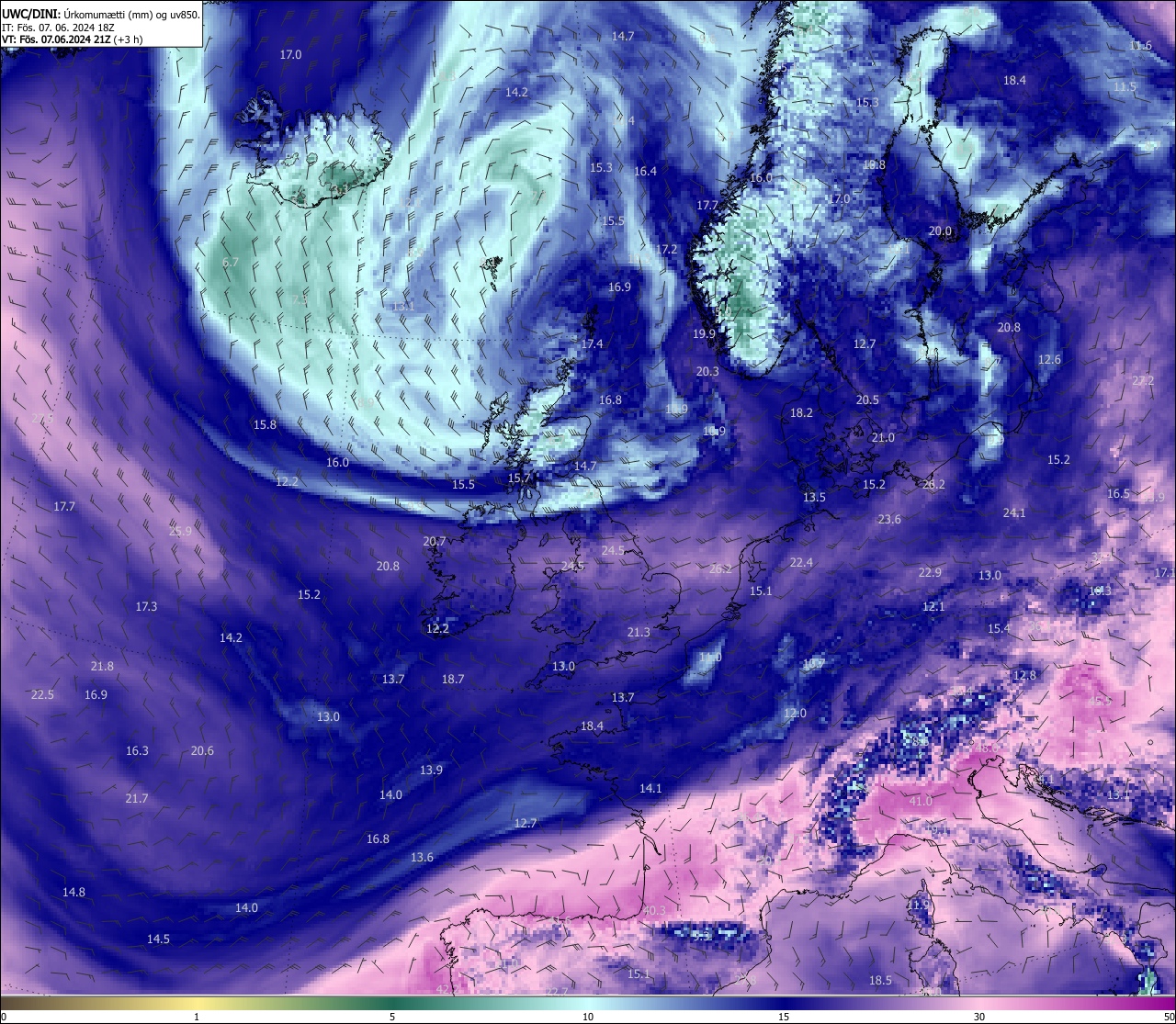The height and width of the screenshot is (1024, 1176).
Task: Click the UWC/DINI title line in the header
Action: click(x=101, y=14)
